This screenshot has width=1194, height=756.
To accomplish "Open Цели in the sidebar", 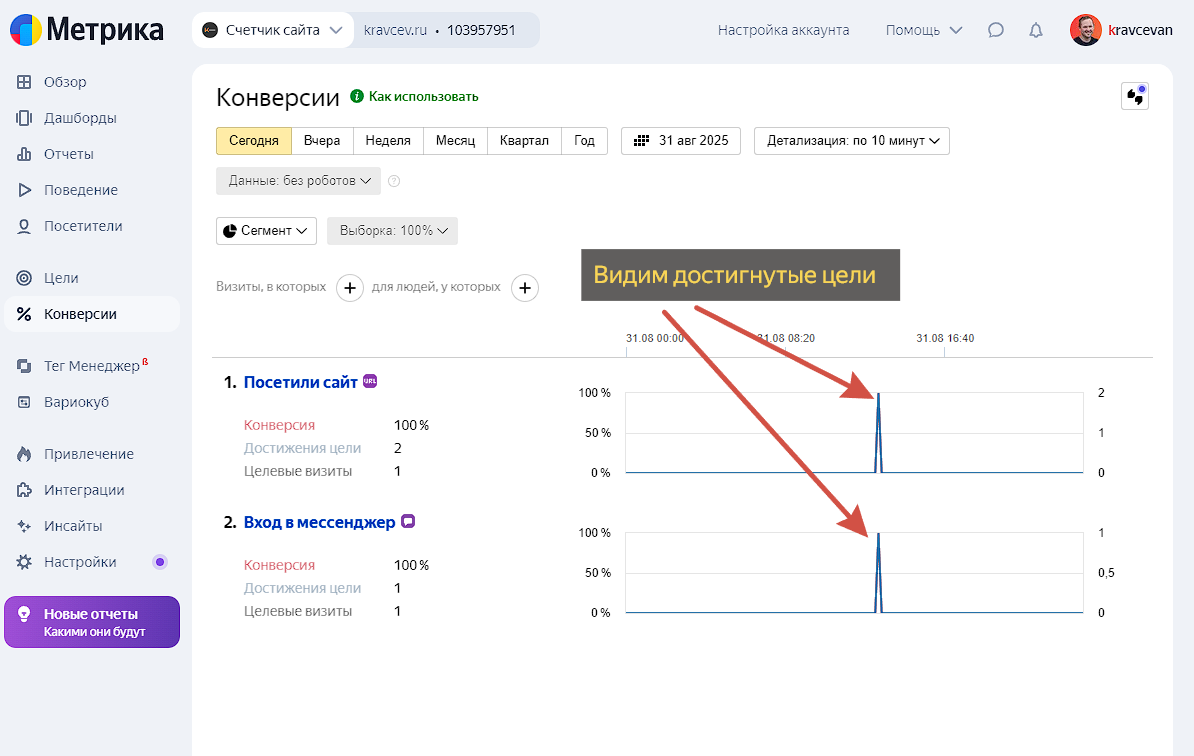I will tap(61, 278).
